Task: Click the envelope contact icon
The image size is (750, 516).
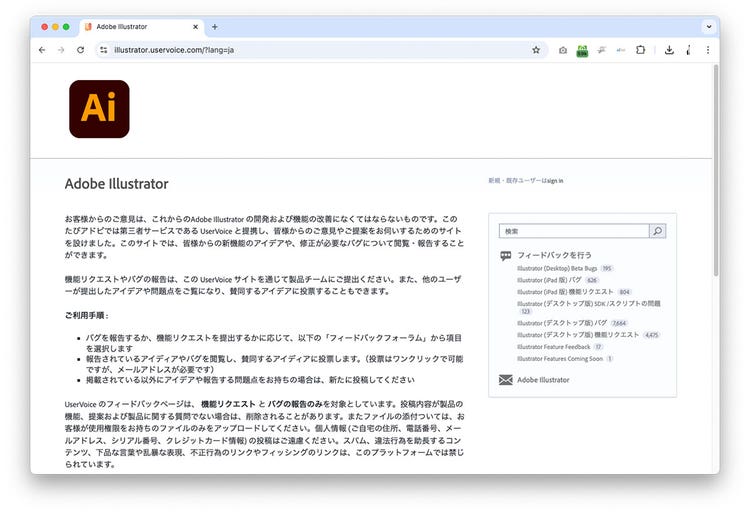Action: coord(506,380)
